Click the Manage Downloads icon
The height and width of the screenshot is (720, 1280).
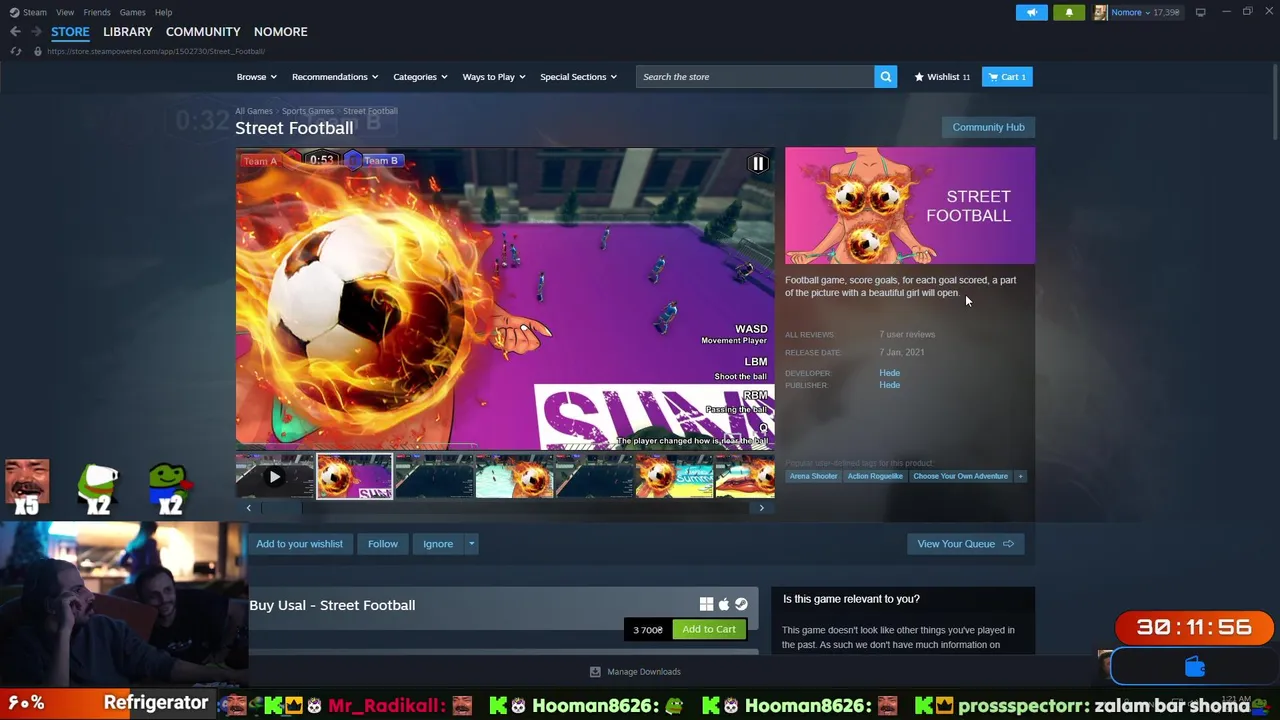tap(595, 672)
